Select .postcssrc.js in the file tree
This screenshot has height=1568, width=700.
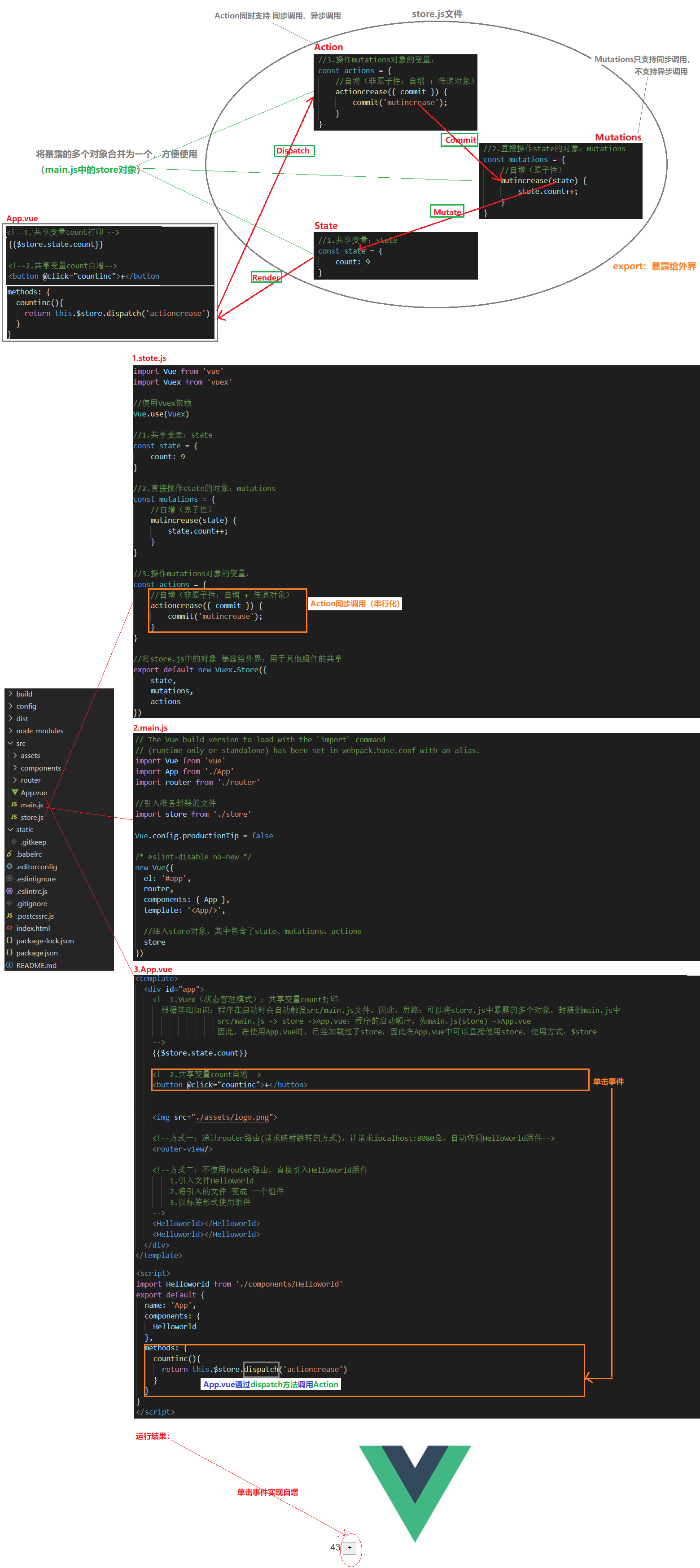[35, 916]
